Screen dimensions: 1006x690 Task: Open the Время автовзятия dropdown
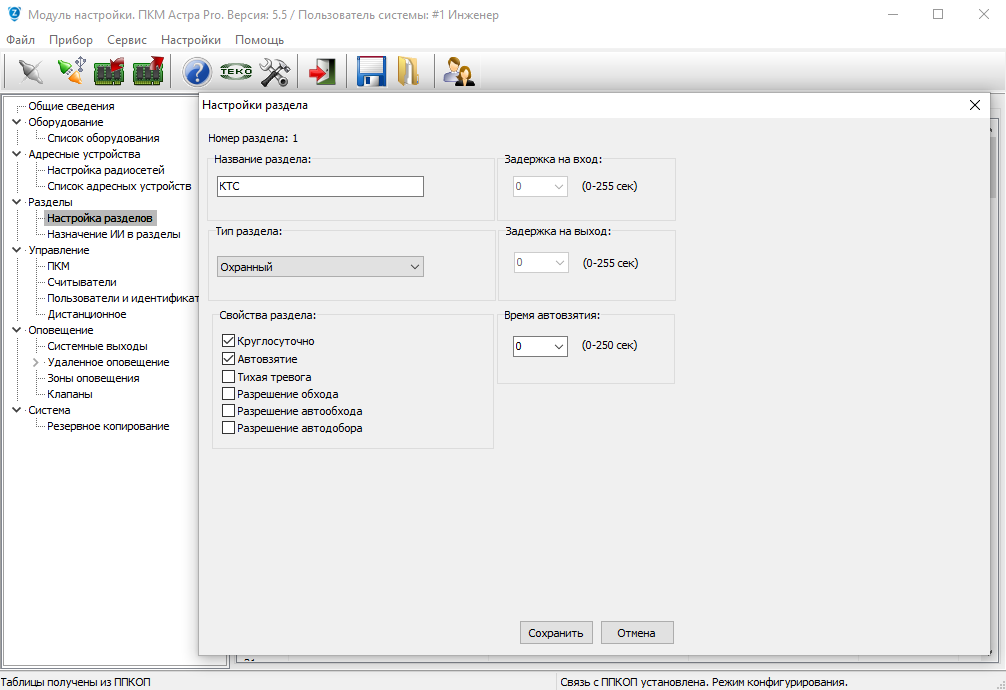pyautogui.click(x=540, y=346)
